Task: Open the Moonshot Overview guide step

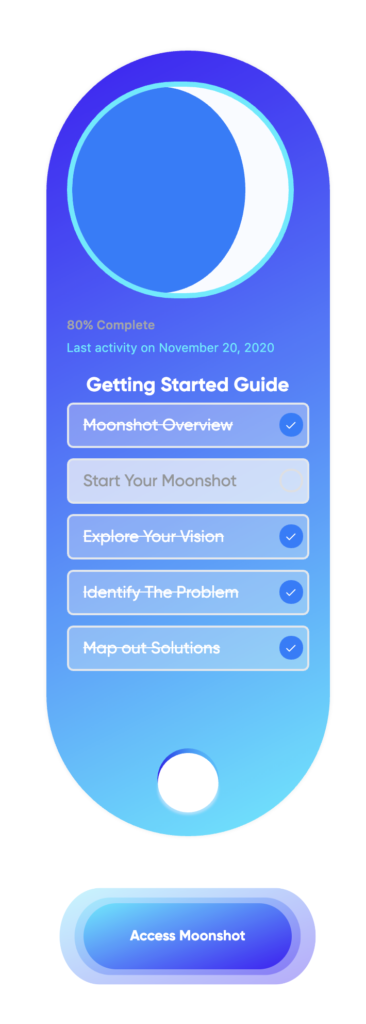Action: 188,425
